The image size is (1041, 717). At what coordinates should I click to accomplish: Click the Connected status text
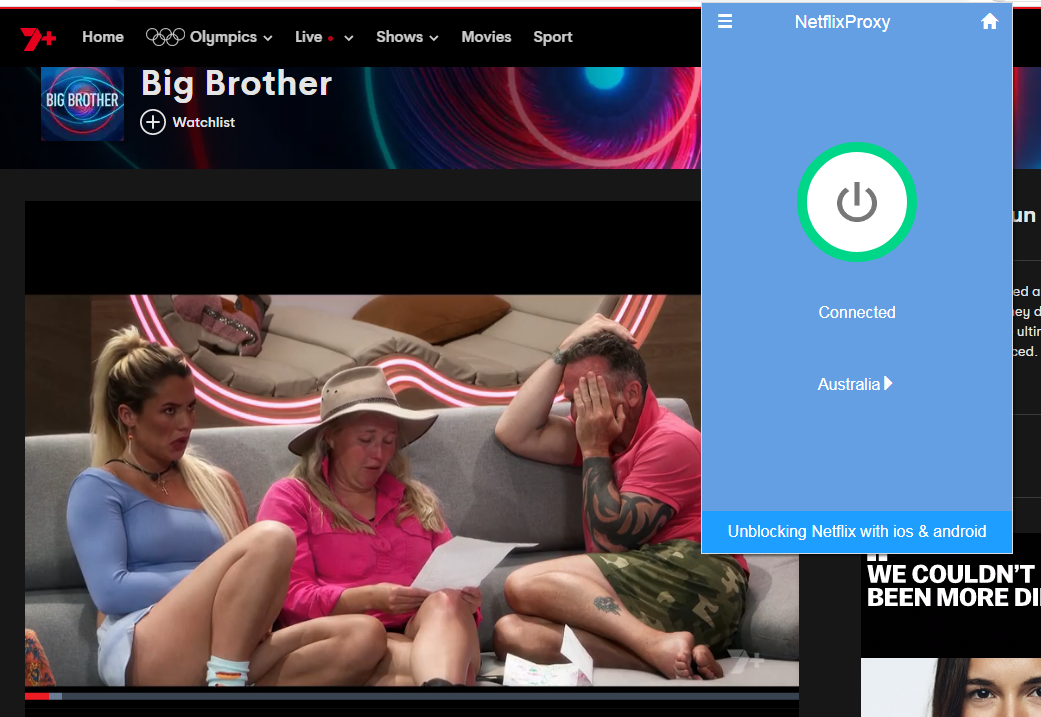pyautogui.click(x=856, y=312)
